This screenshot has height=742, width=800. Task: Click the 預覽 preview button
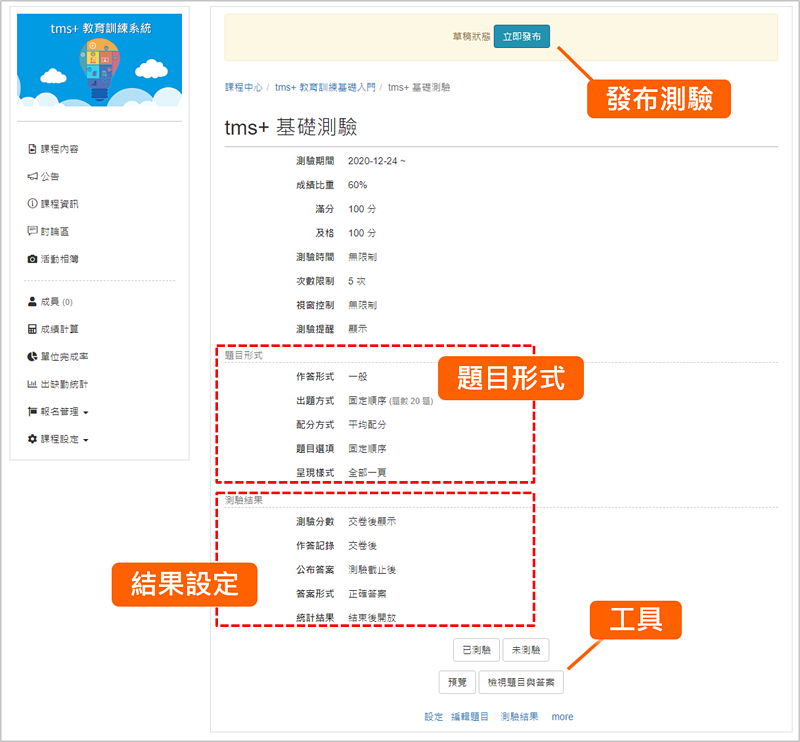(x=457, y=682)
